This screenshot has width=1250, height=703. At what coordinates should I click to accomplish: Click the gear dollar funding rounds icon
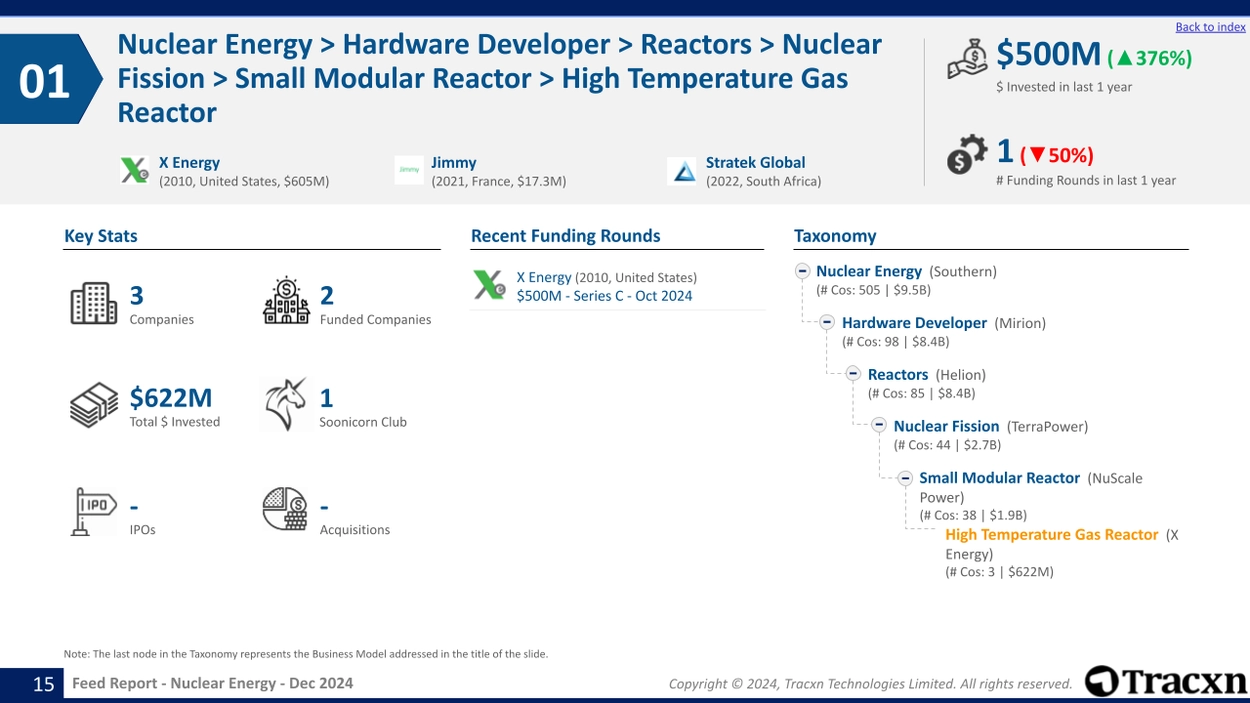967,155
